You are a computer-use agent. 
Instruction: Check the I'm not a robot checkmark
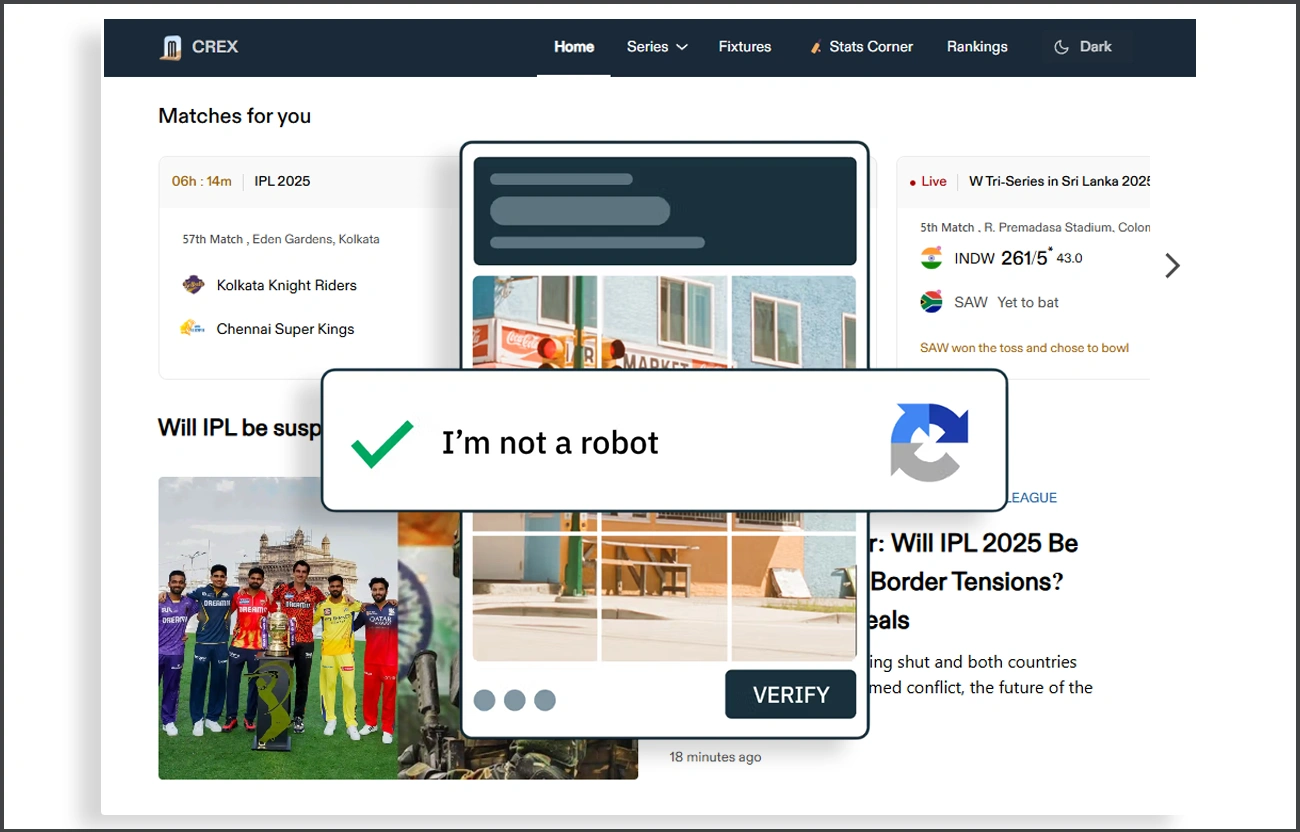pyautogui.click(x=382, y=443)
